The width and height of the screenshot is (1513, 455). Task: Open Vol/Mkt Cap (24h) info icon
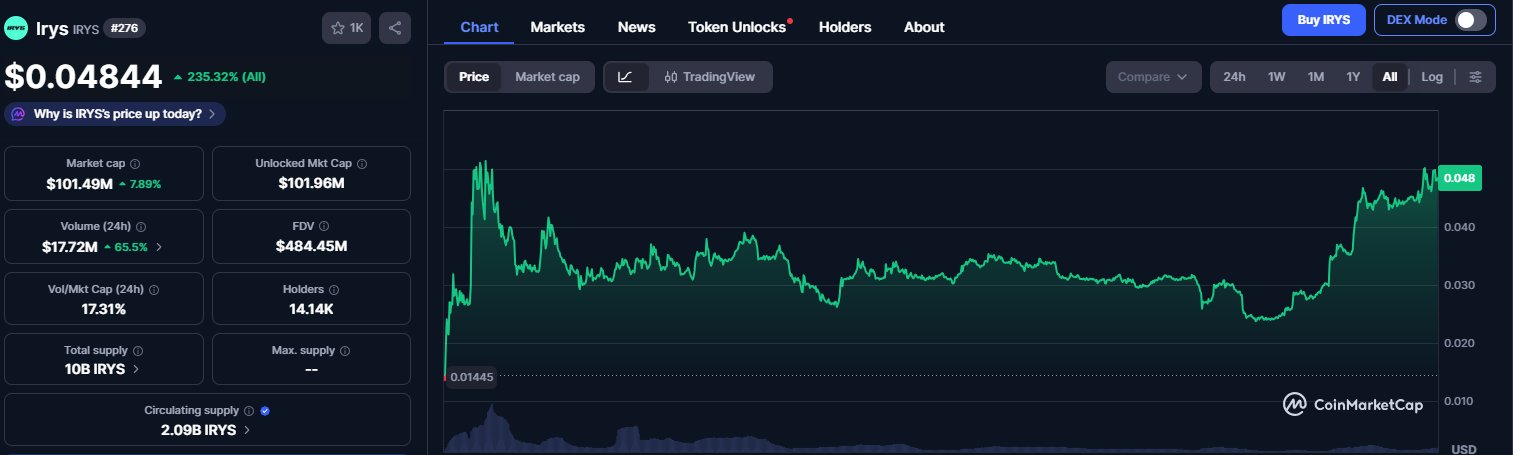(153, 289)
